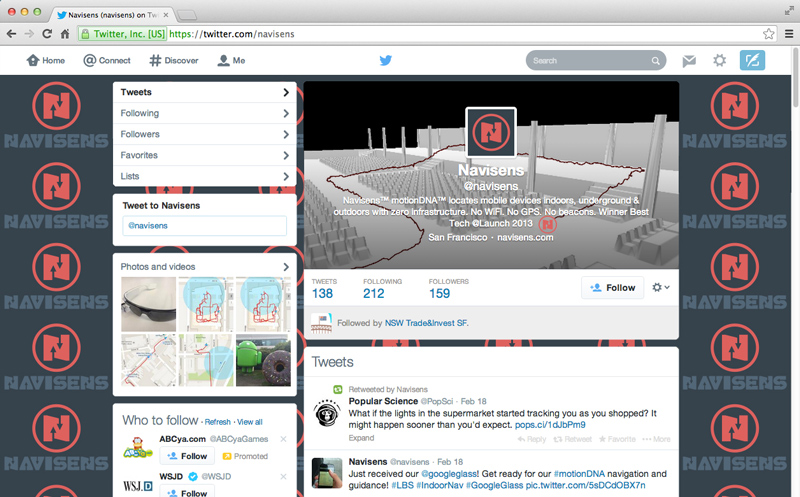Follow ABCya.com
The image size is (800, 497).
point(187,456)
